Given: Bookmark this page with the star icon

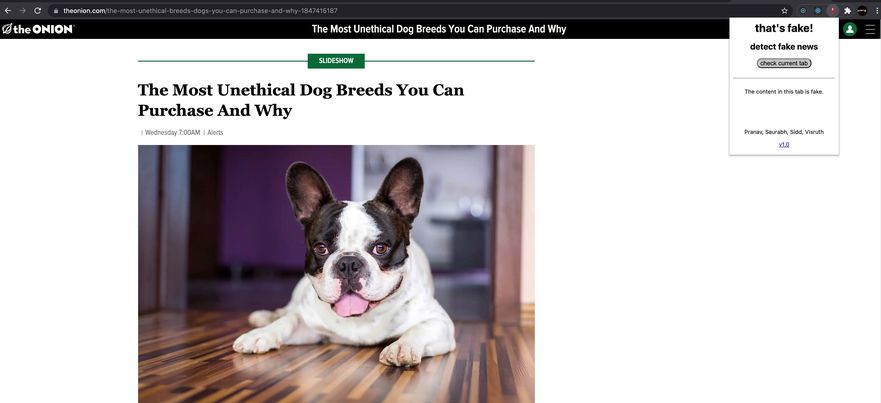Looking at the screenshot, I should tap(784, 11).
